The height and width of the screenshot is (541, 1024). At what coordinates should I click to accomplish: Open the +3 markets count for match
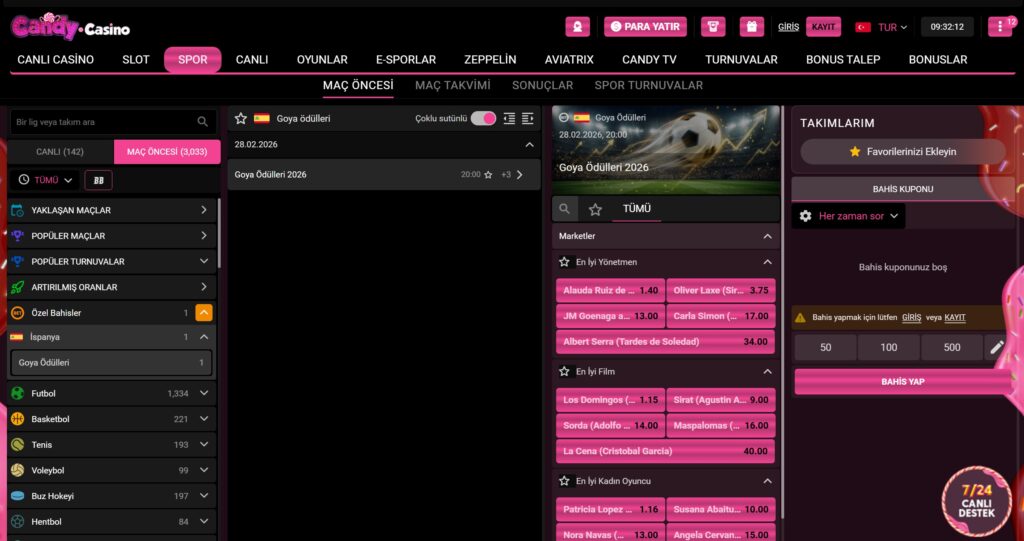coord(506,174)
